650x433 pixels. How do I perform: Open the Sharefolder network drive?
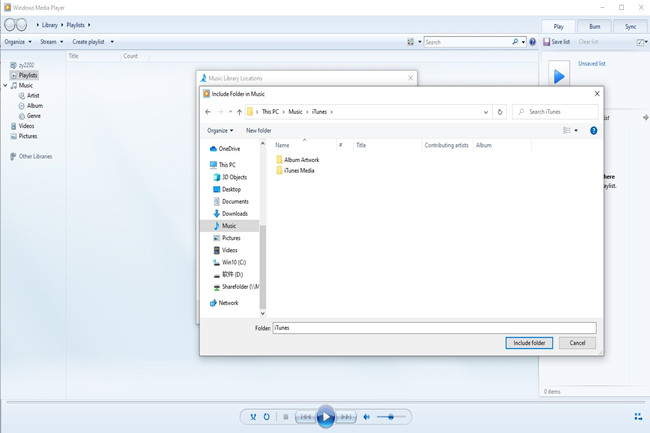pos(236,287)
